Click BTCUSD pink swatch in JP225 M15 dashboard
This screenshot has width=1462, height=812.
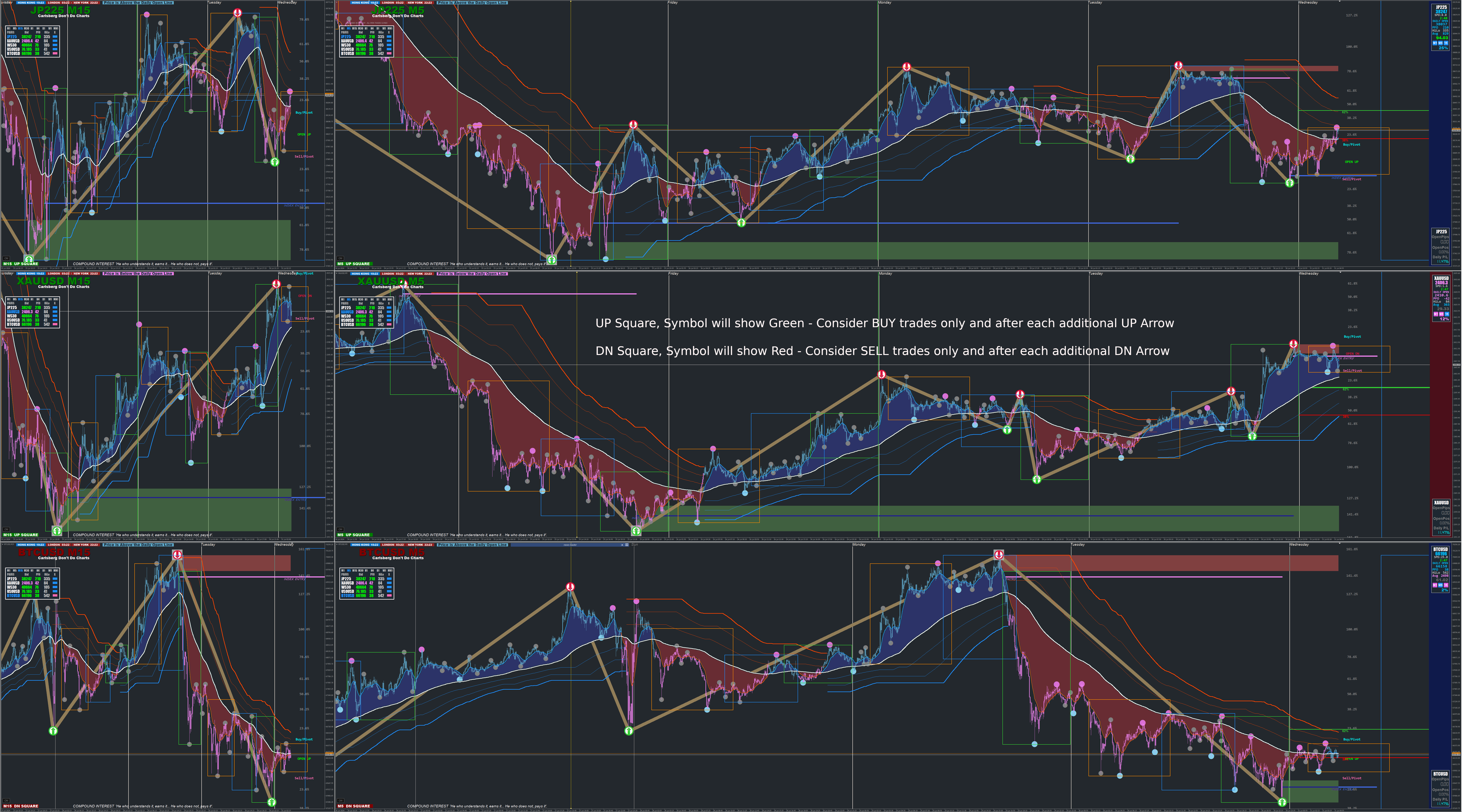(55, 53)
